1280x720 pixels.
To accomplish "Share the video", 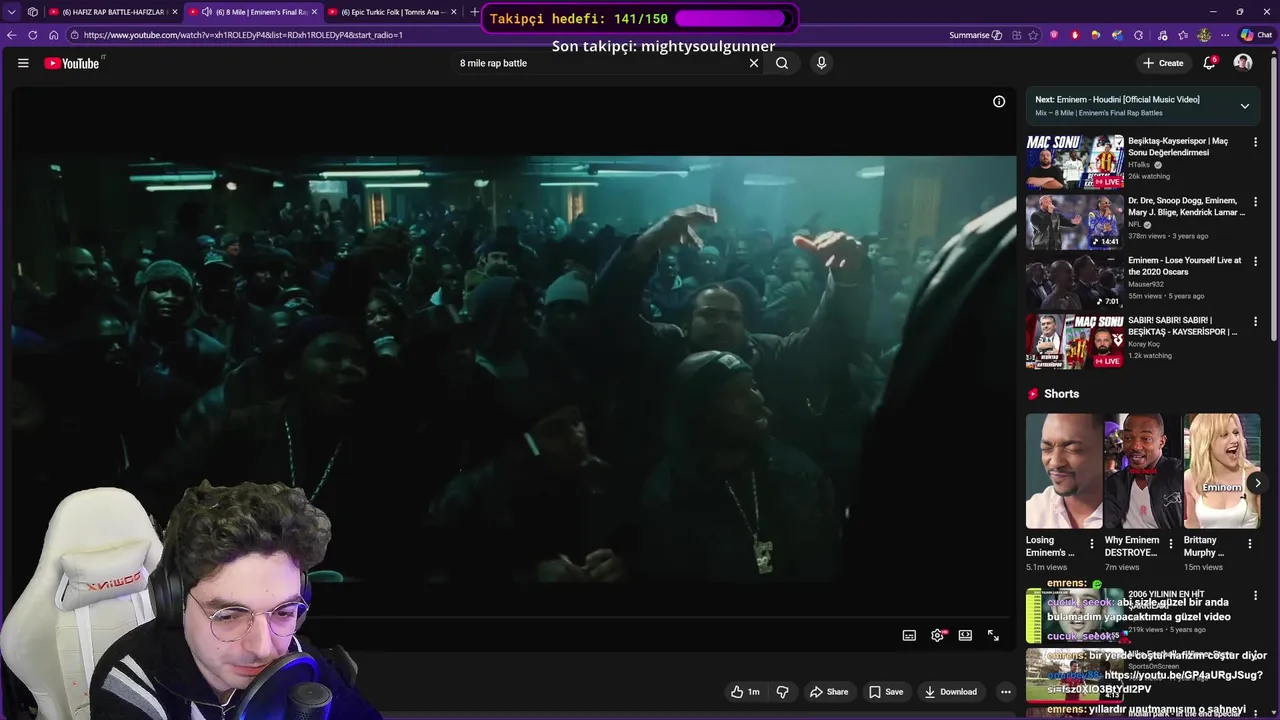I will click(x=829, y=692).
